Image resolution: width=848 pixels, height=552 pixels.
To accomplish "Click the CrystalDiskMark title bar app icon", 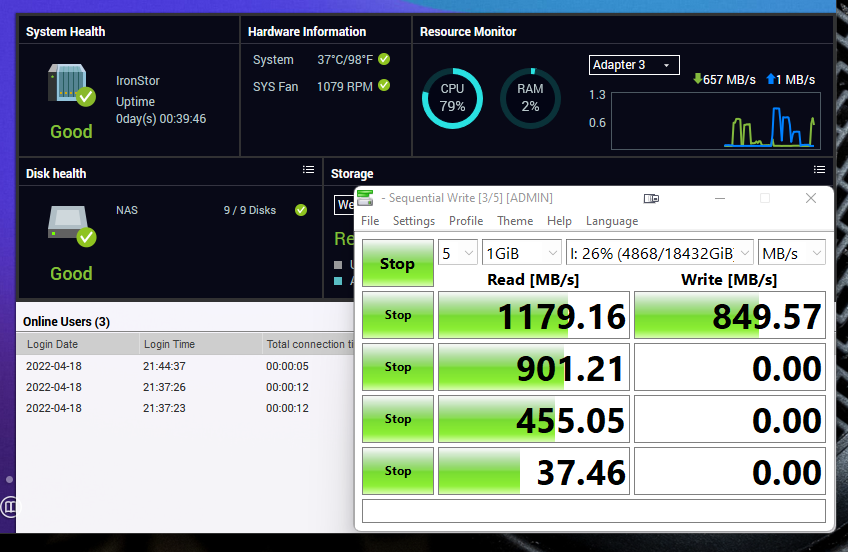I will click(x=366, y=198).
